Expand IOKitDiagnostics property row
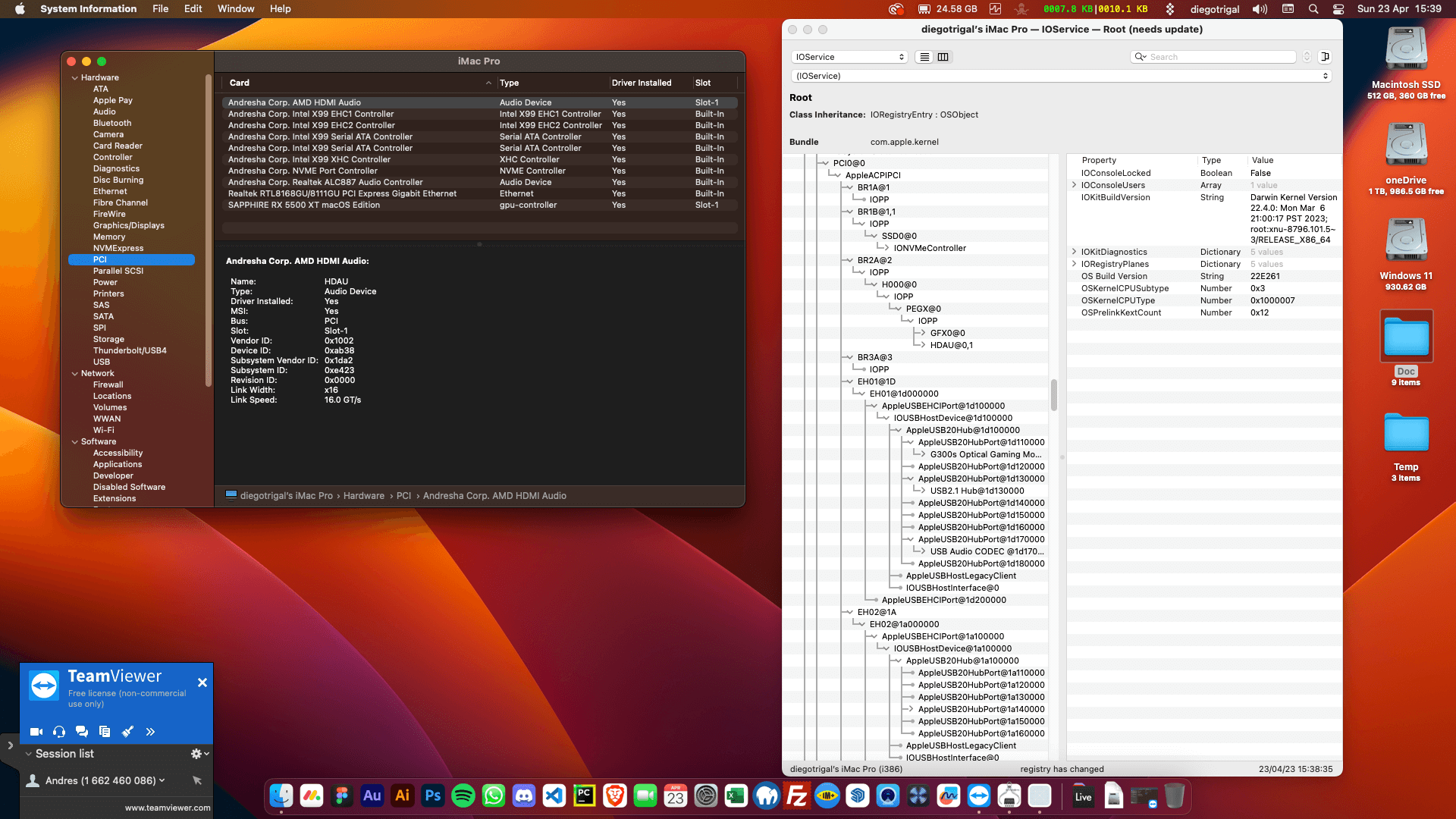Viewport: 1456px width, 819px height. (x=1074, y=252)
